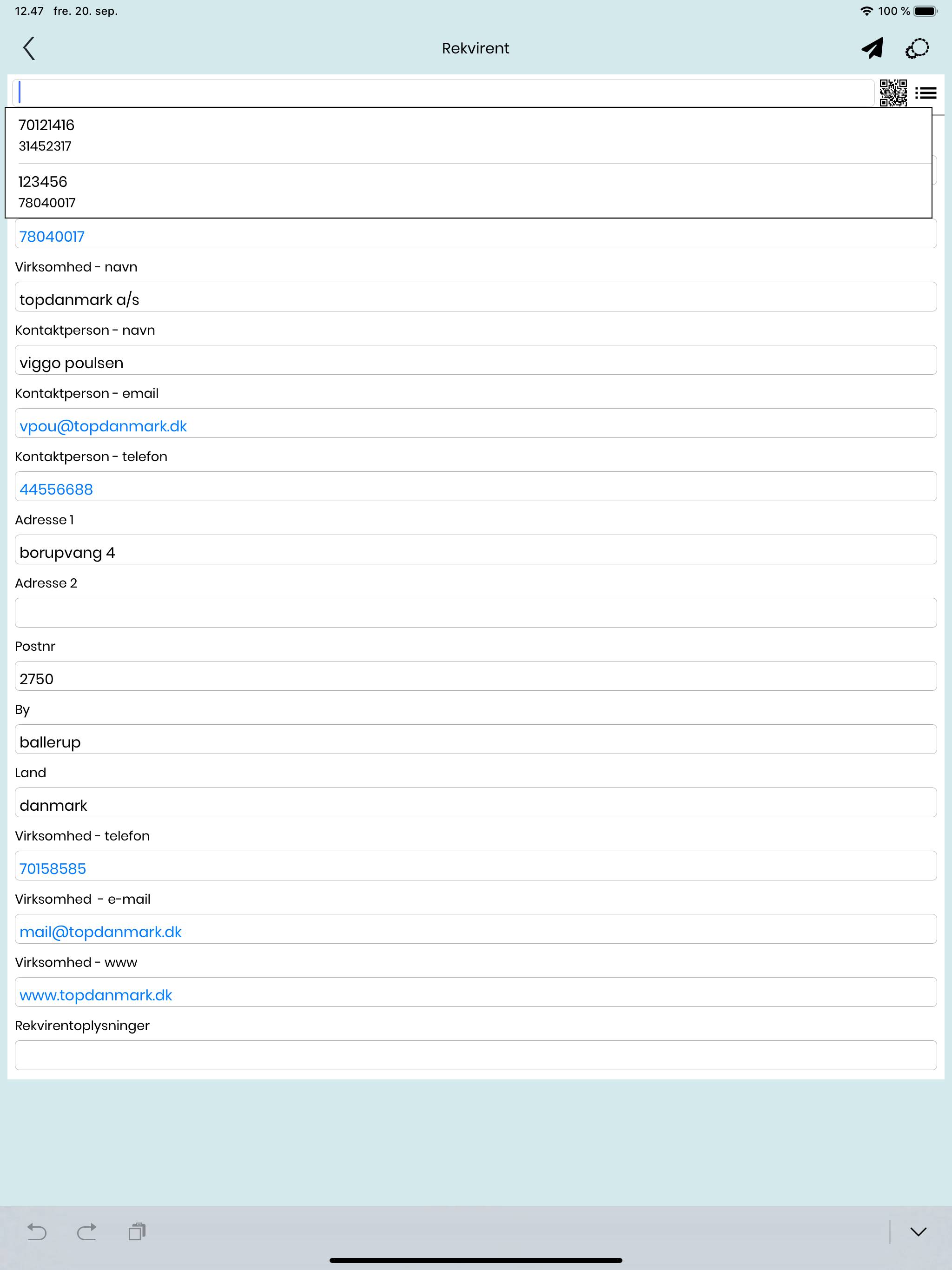Edit the Postnr field
This screenshot has width=952, height=1270.
pyautogui.click(x=476, y=676)
